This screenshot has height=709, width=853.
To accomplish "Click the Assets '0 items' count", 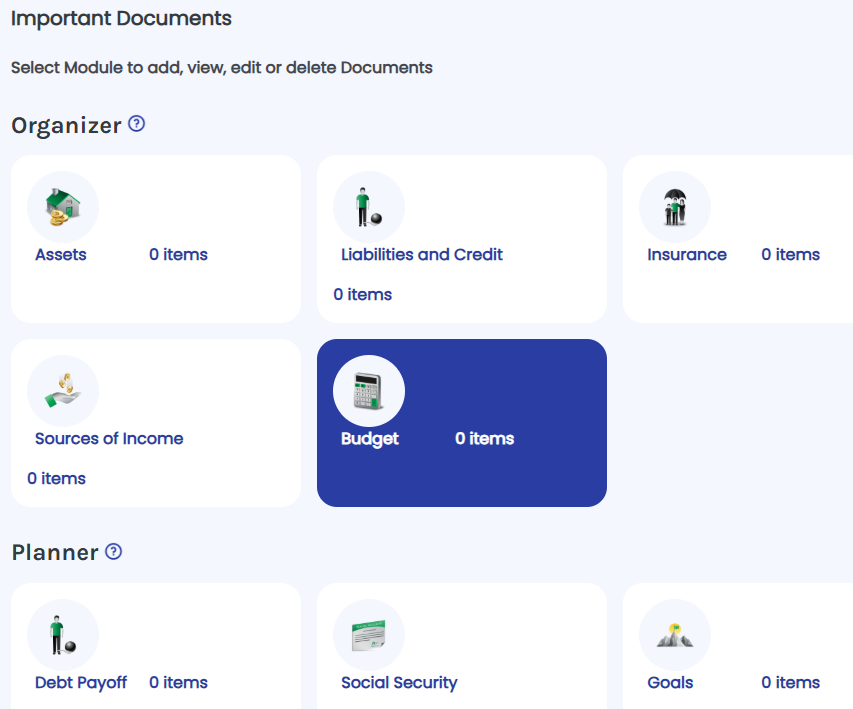I will click(x=178, y=255).
